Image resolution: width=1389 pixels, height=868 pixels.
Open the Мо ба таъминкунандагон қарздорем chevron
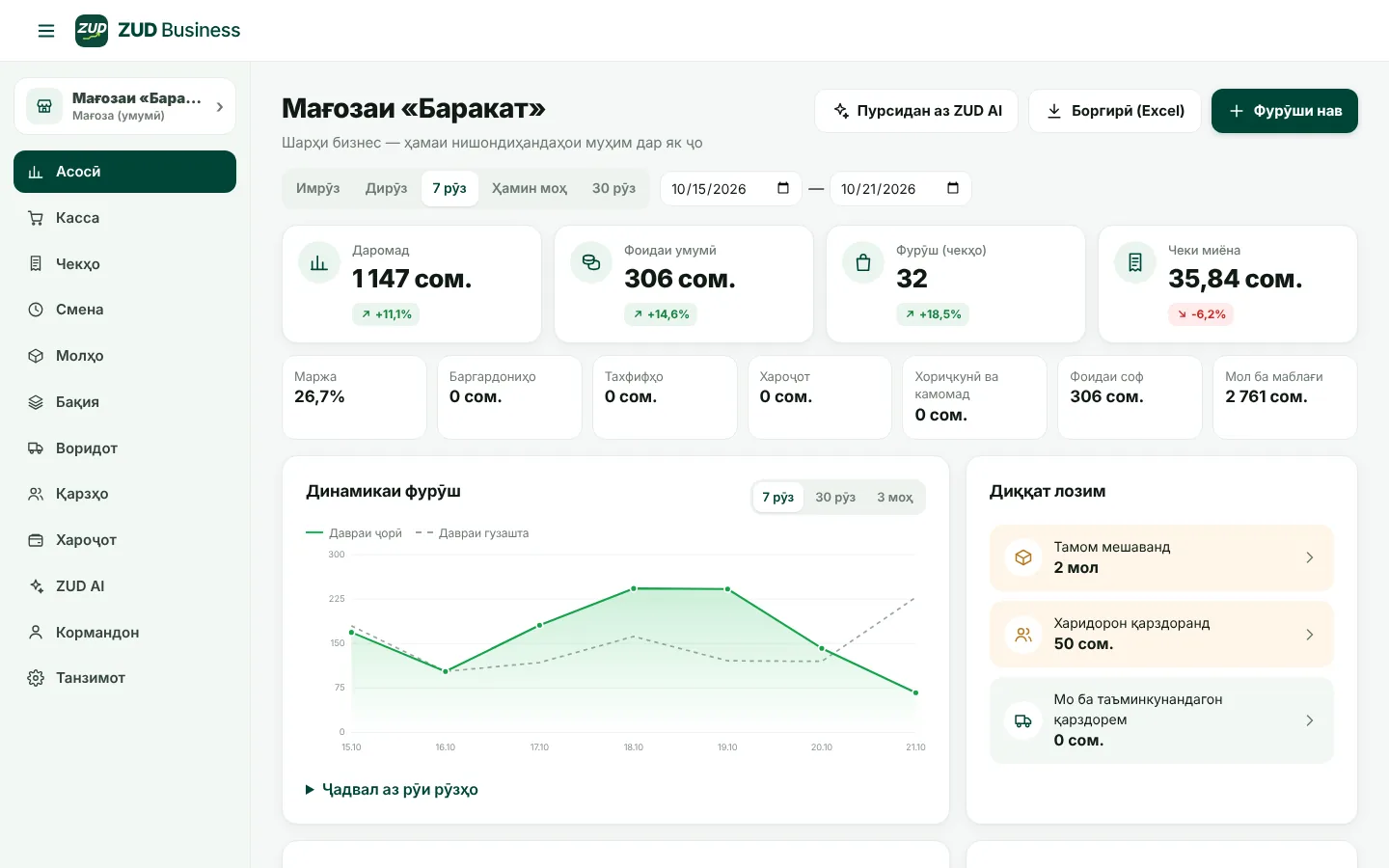click(1309, 720)
